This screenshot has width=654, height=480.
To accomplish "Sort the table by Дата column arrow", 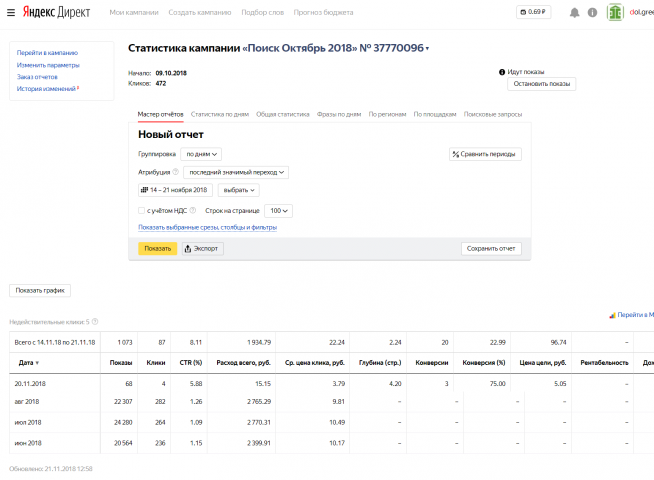I will point(37,363).
